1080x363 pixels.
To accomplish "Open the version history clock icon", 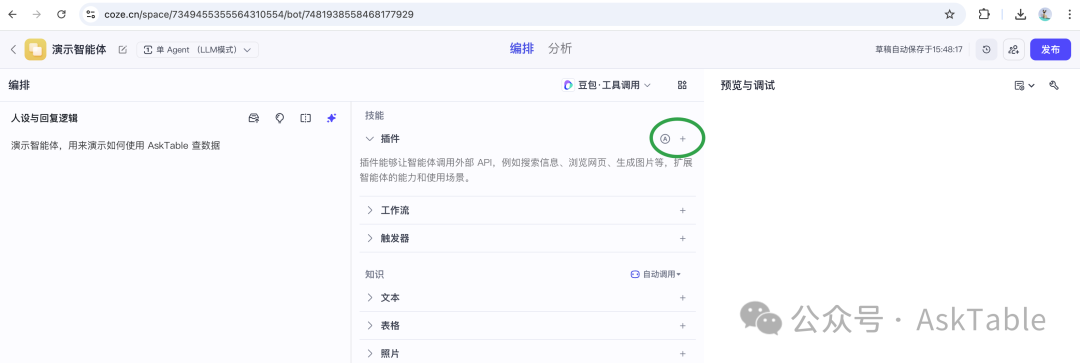I will click(x=986, y=50).
